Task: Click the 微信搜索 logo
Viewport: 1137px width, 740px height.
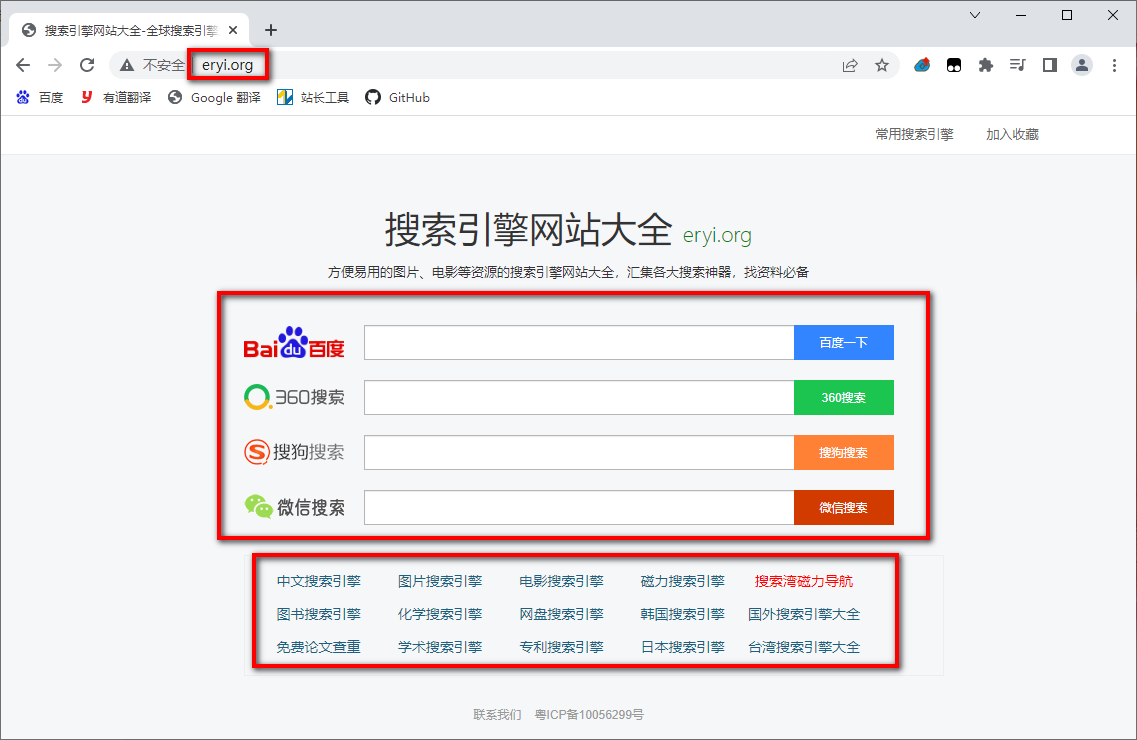Action: (294, 507)
